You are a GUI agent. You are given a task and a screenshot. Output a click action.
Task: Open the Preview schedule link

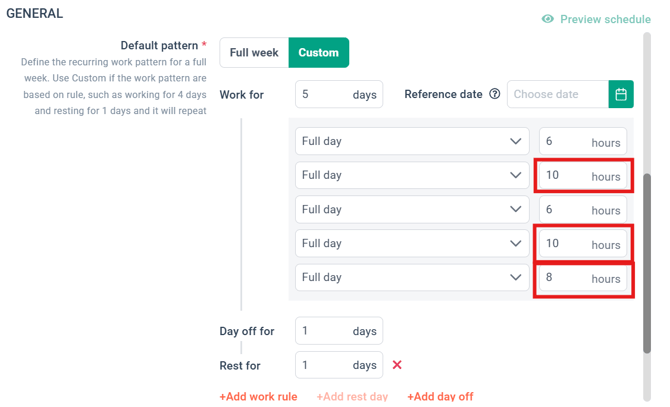[x=605, y=19]
